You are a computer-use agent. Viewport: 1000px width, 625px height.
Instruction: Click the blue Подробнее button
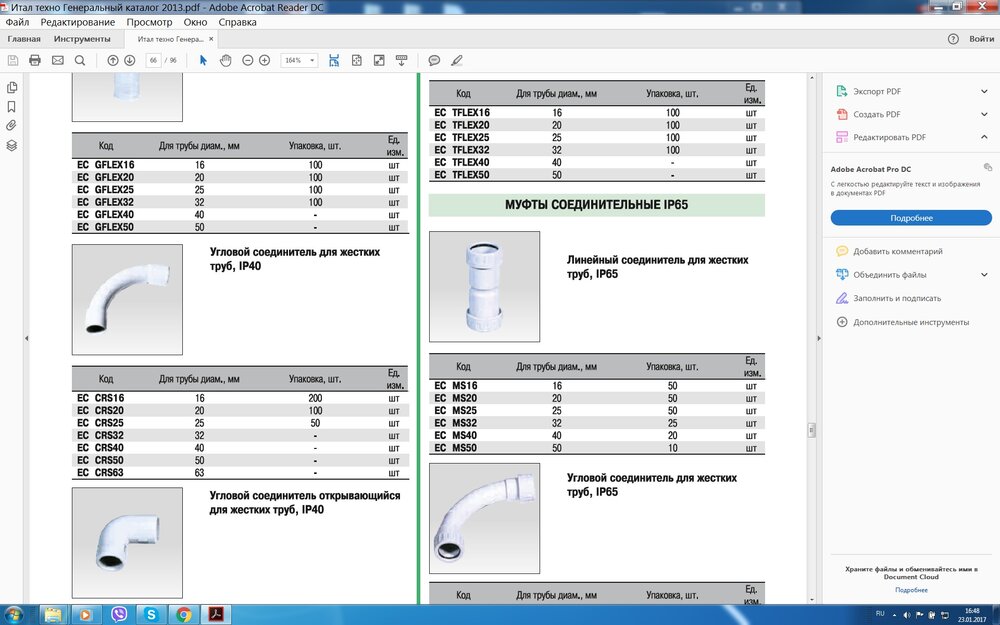[x=911, y=218]
